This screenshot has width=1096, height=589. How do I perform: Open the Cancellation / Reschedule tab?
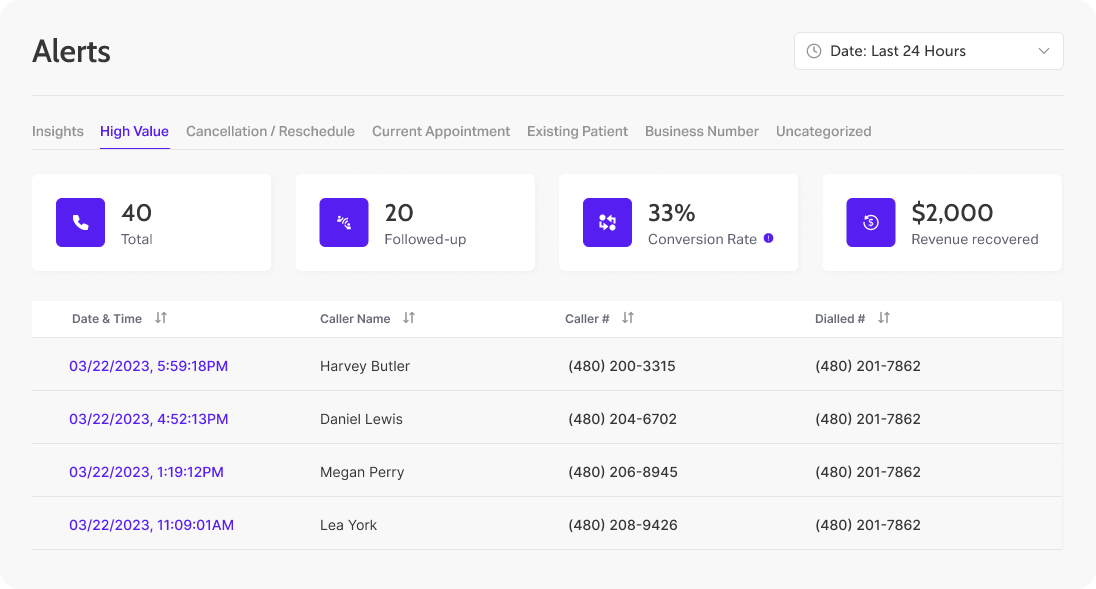click(270, 131)
